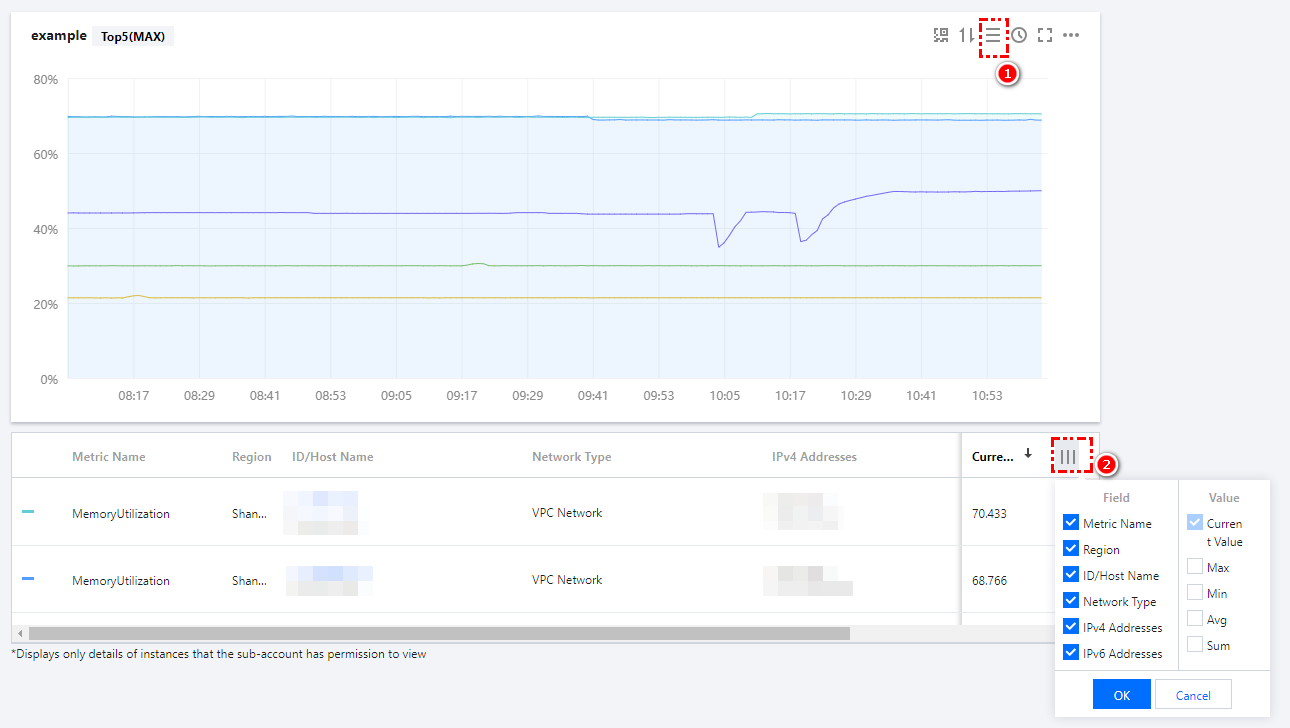This screenshot has width=1290, height=728.
Task: Uncheck the Network Type field checkbox
Action: coord(1071,601)
